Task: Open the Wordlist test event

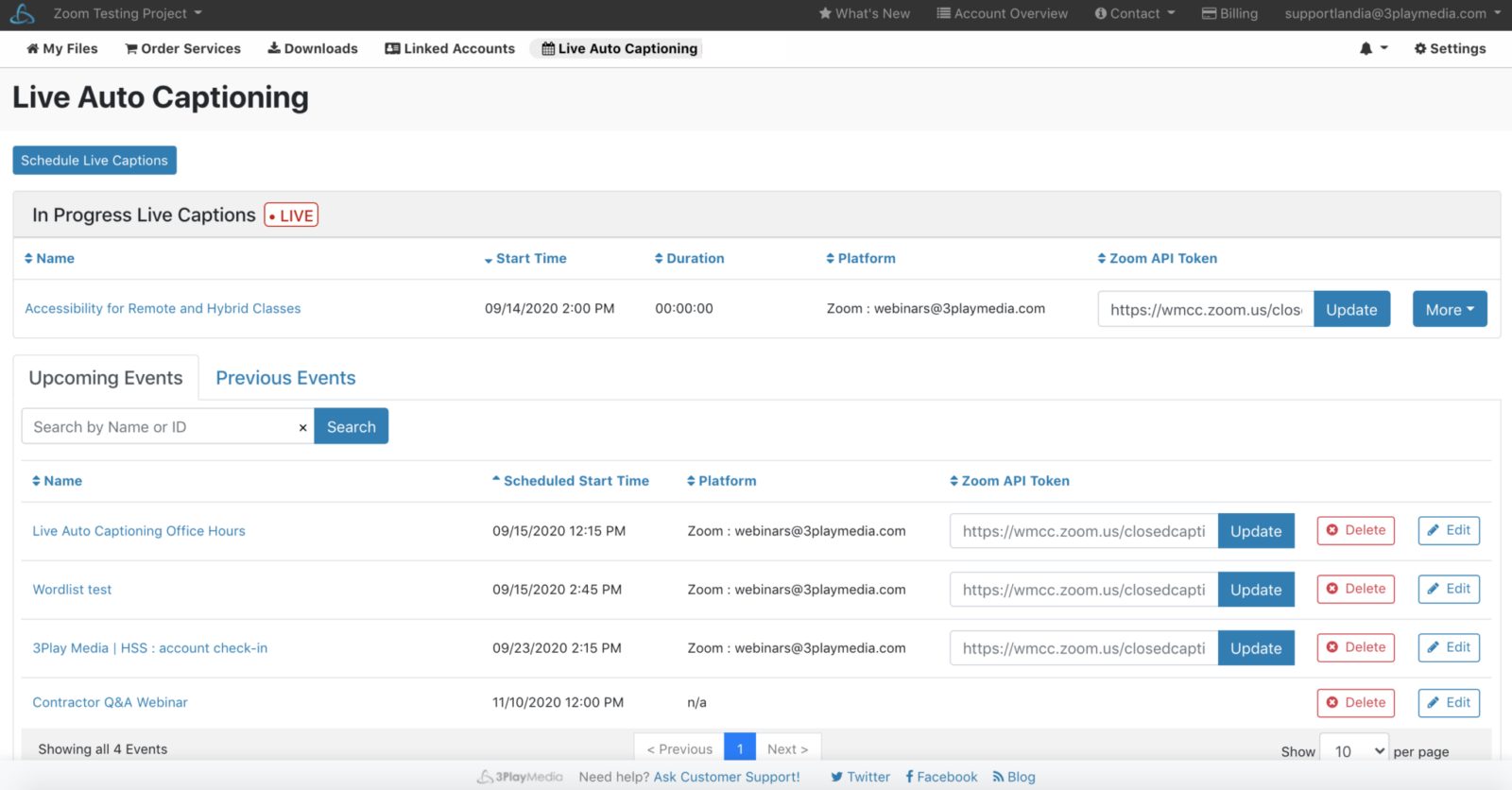Action: (72, 590)
